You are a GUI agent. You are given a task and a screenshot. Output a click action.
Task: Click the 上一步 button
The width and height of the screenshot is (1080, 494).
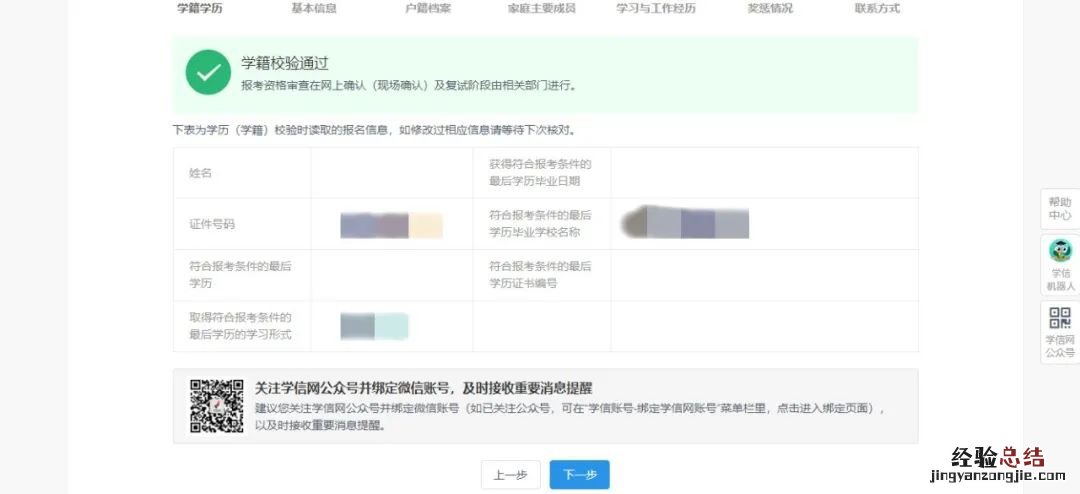(x=510, y=475)
